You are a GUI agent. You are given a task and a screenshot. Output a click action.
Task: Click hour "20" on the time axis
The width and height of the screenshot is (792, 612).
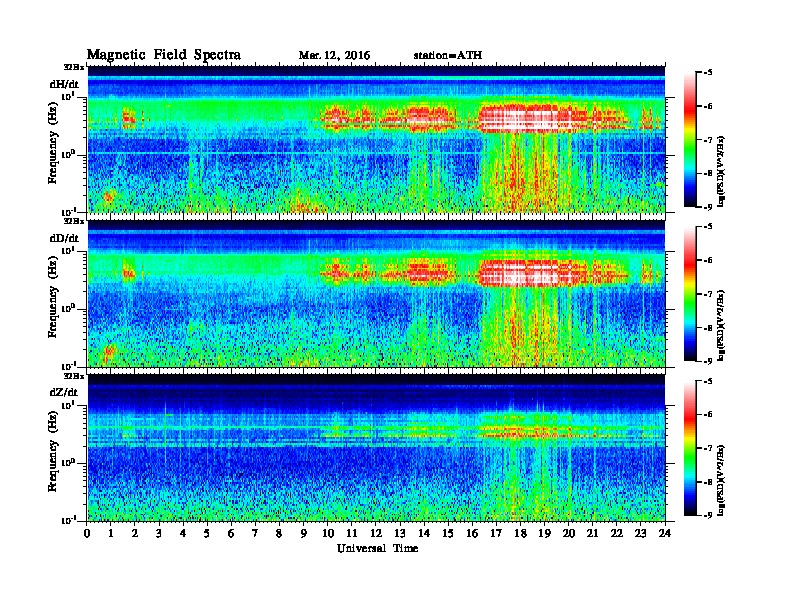pyautogui.click(x=569, y=533)
